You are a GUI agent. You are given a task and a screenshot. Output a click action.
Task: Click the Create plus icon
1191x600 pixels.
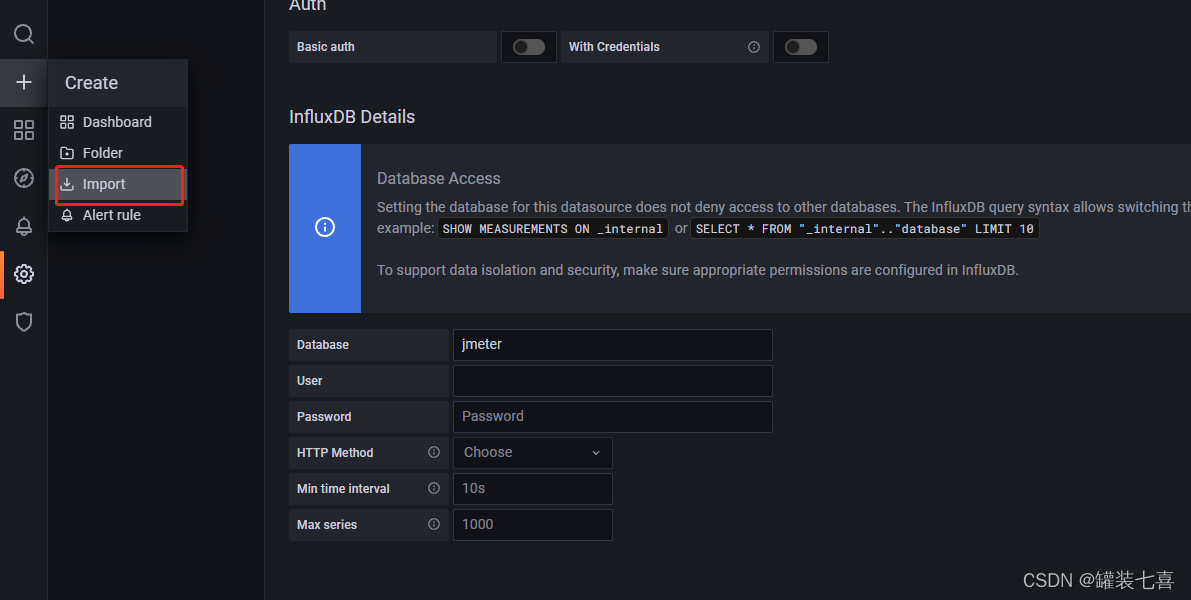[24, 82]
